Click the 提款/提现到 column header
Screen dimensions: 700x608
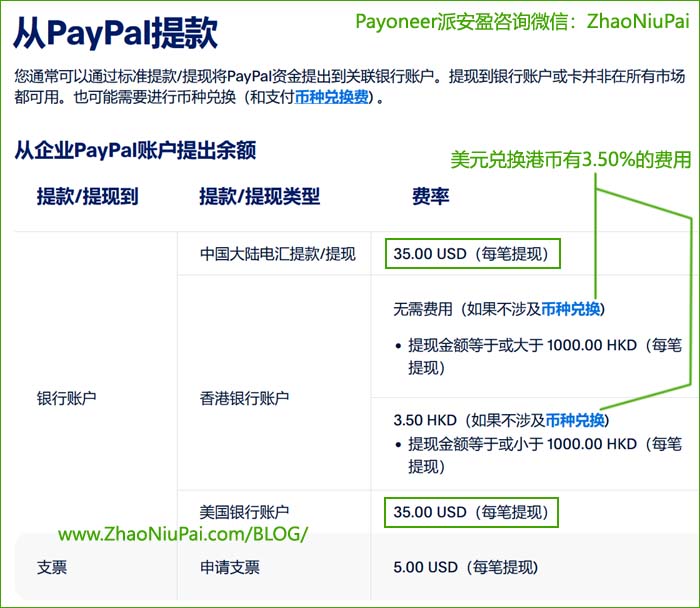click(88, 196)
